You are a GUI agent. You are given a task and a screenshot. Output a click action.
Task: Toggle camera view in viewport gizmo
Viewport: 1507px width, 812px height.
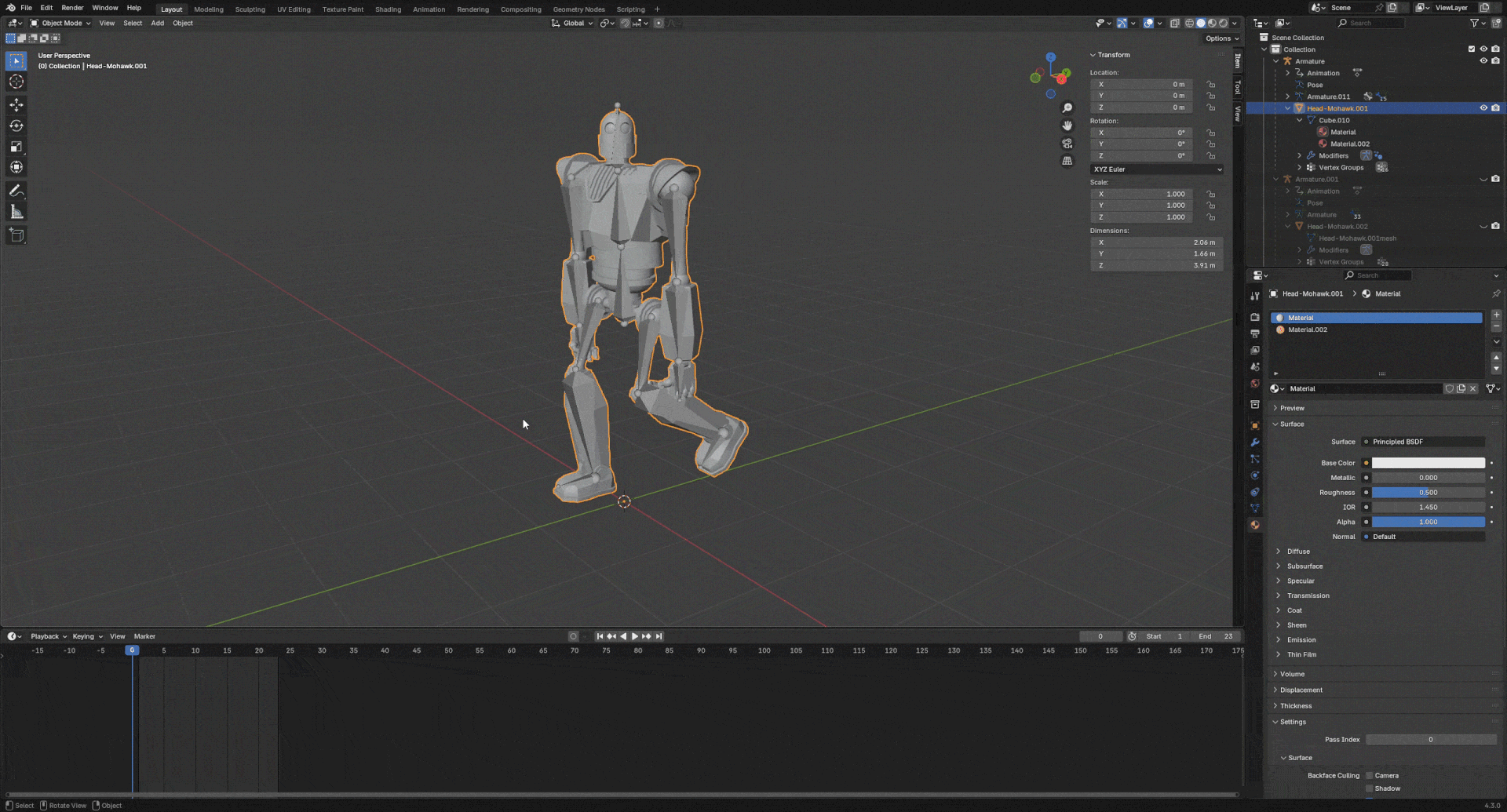click(1067, 144)
